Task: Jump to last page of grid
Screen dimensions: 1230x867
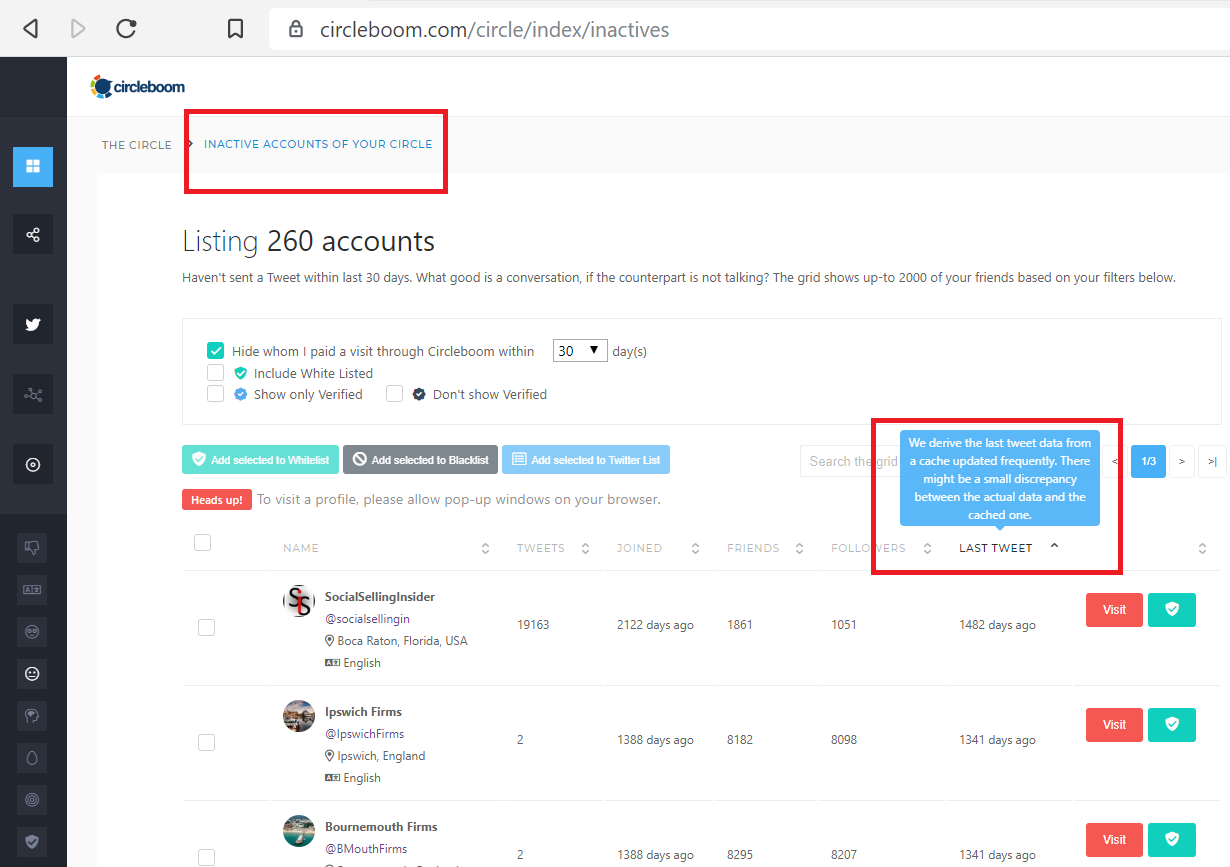Action: point(1212,461)
